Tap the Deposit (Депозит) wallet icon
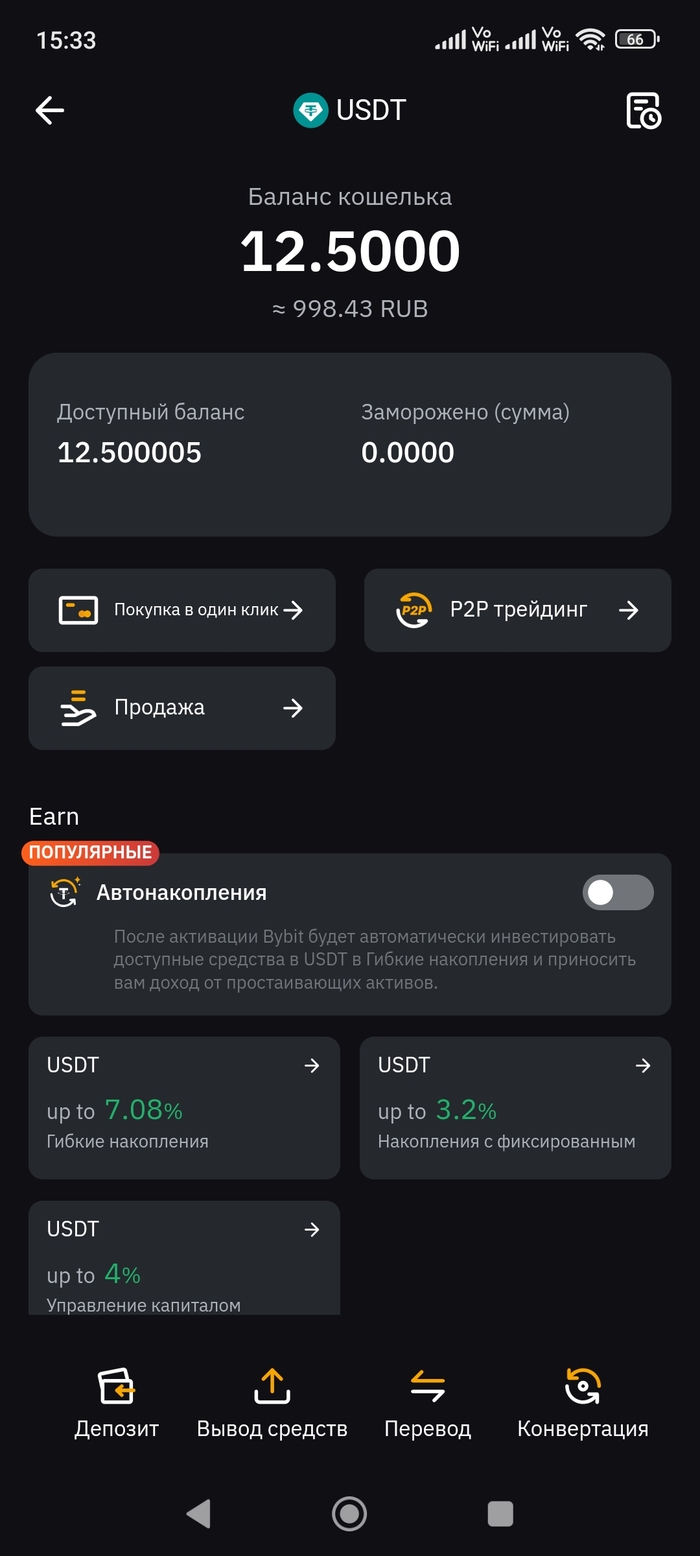This screenshot has height=1556, width=700. [x=116, y=1386]
